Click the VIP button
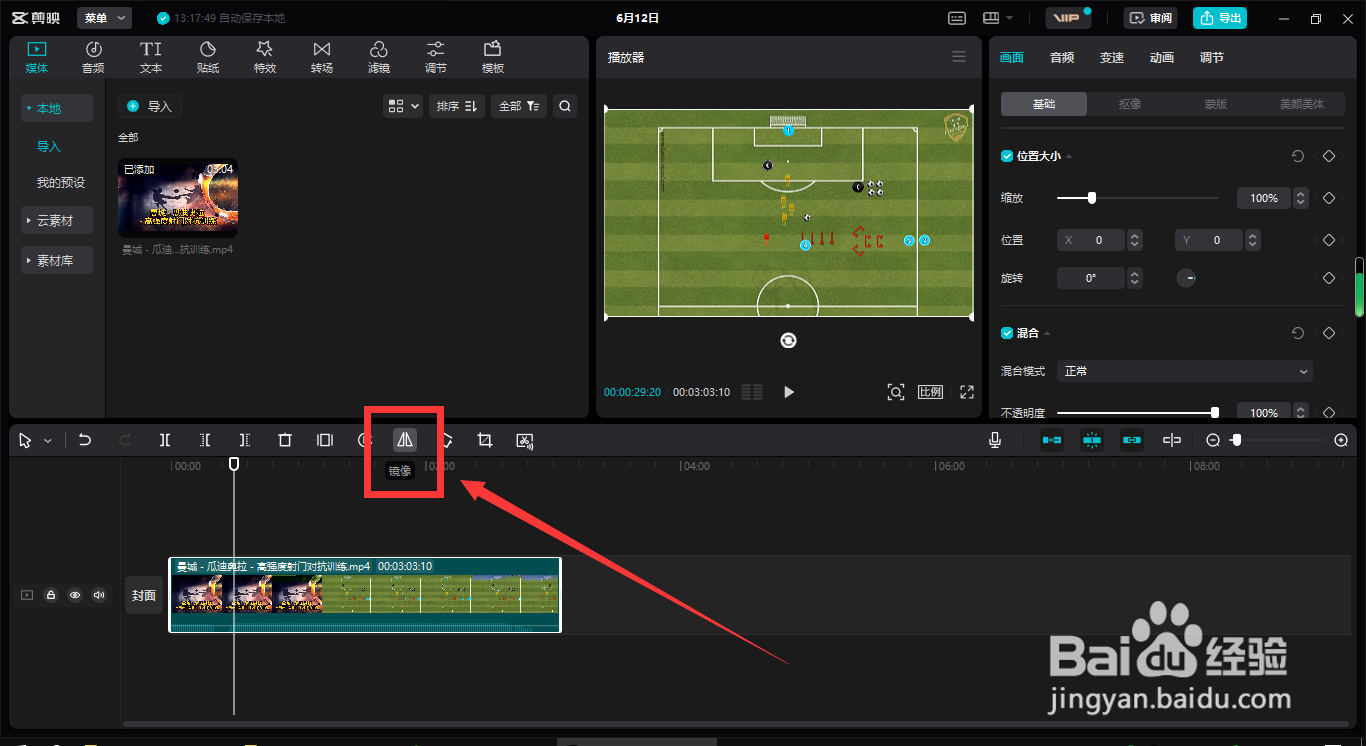This screenshot has width=1366, height=746. point(1068,18)
